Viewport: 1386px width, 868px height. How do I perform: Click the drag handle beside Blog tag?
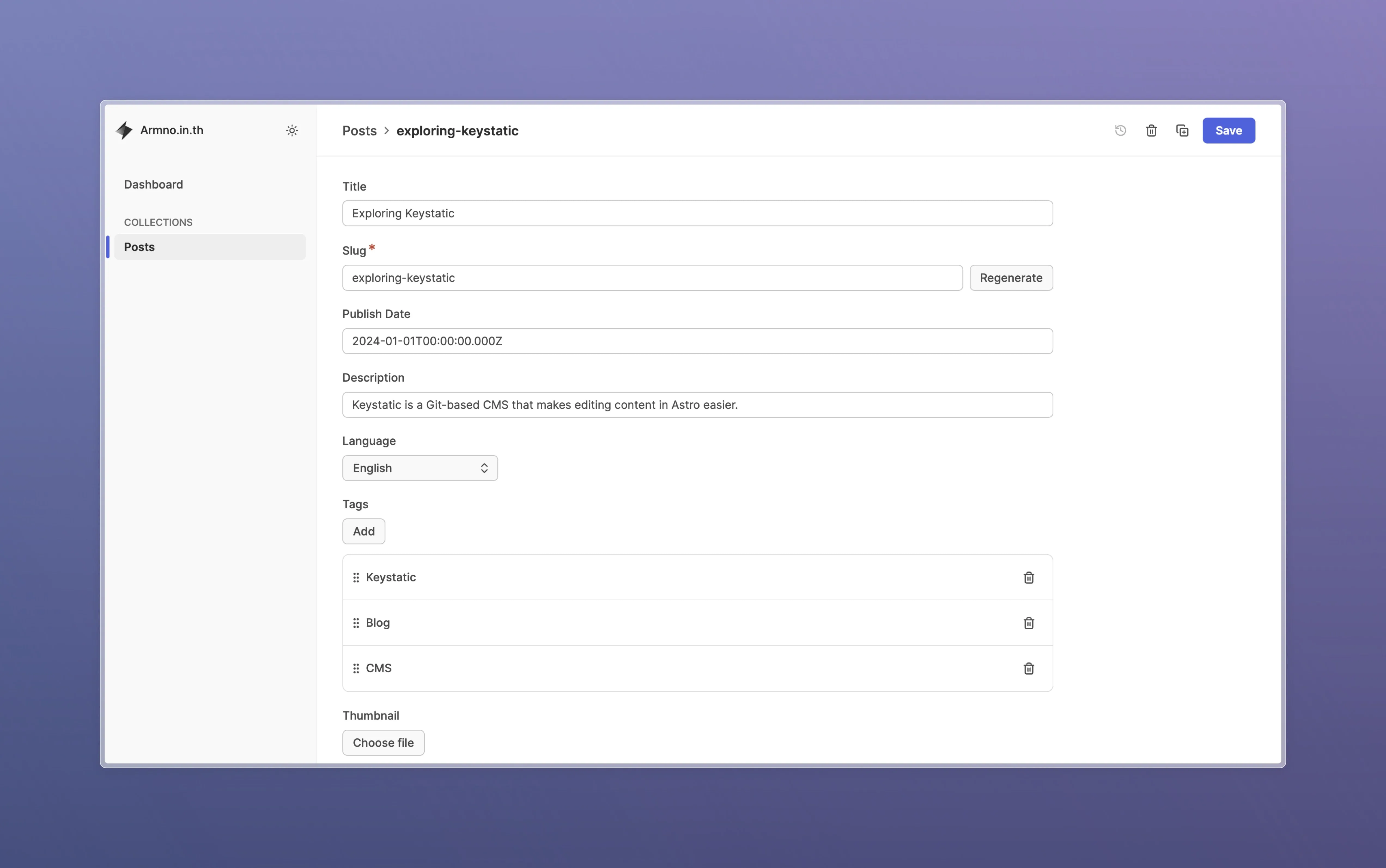pyautogui.click(x=356, y=623)
